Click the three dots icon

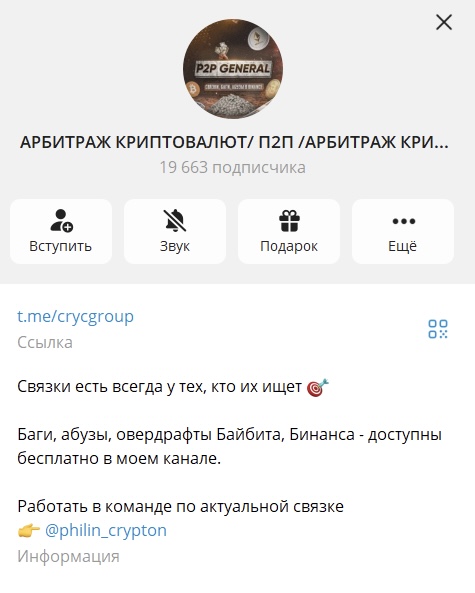404,221
